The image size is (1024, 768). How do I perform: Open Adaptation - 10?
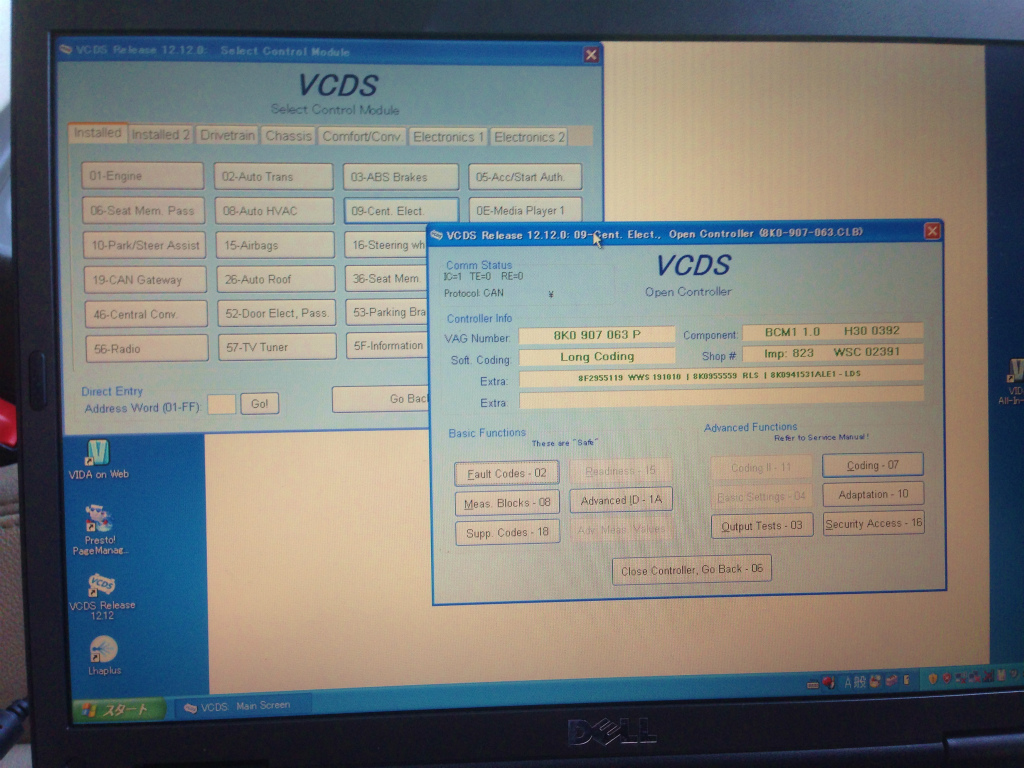873,494
